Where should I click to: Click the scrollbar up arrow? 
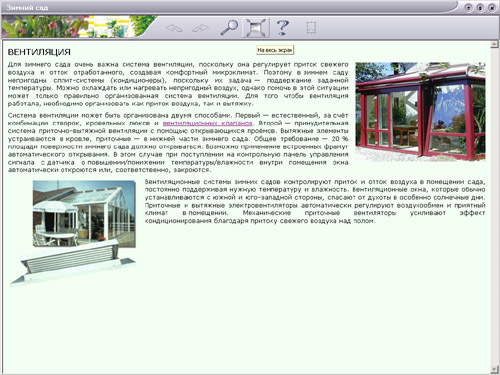pyautogui.click(x=494, y=44)
